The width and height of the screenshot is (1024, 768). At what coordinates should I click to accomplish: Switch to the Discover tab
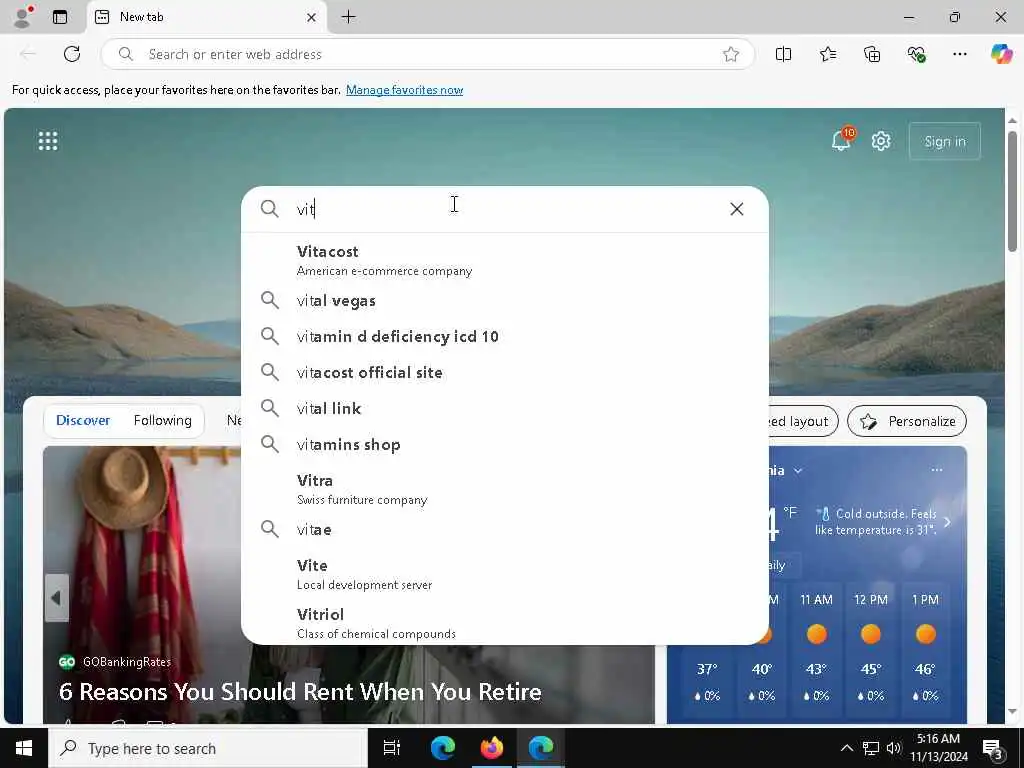(83, 421)
